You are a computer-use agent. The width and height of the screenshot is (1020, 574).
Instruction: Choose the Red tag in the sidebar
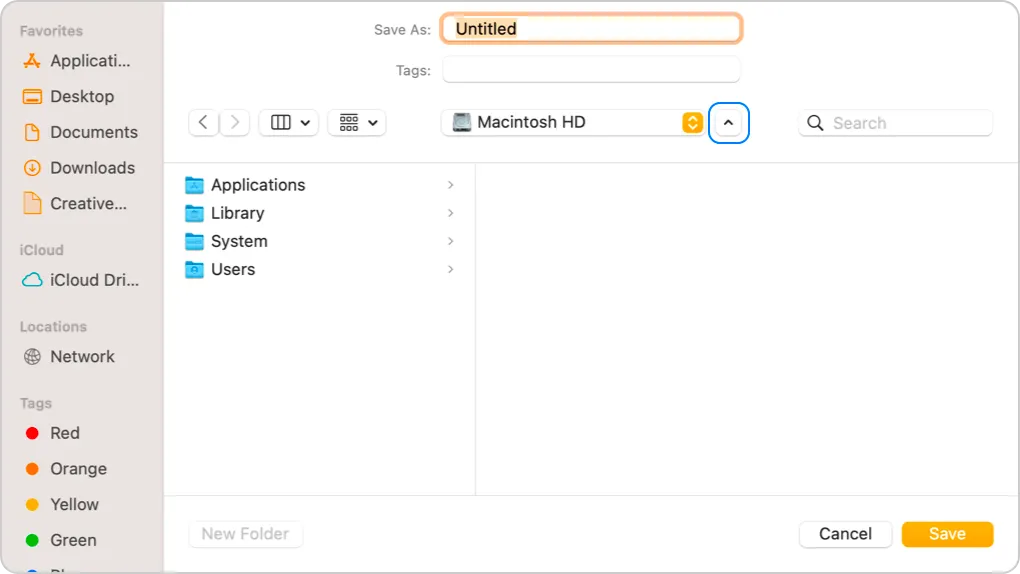coord(65,433)
